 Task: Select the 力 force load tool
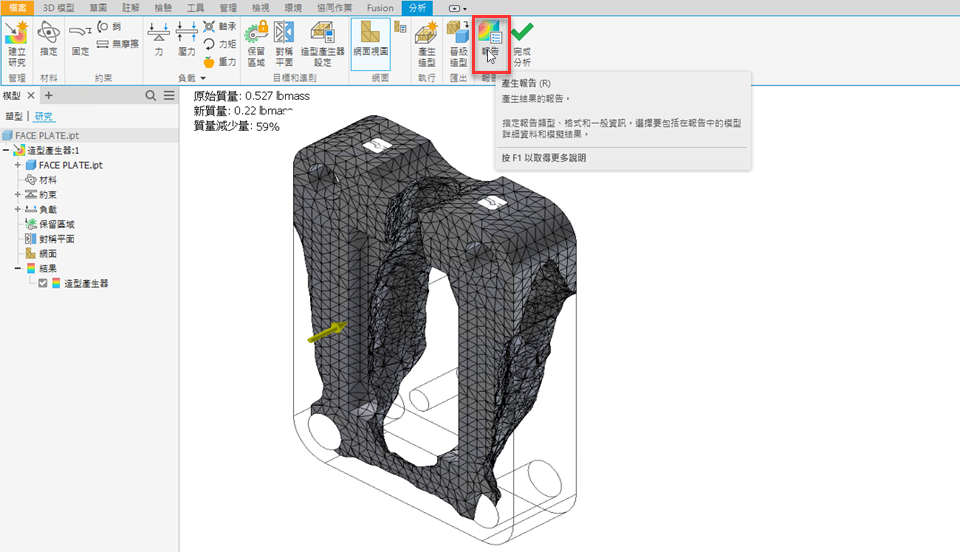[159, 39]
